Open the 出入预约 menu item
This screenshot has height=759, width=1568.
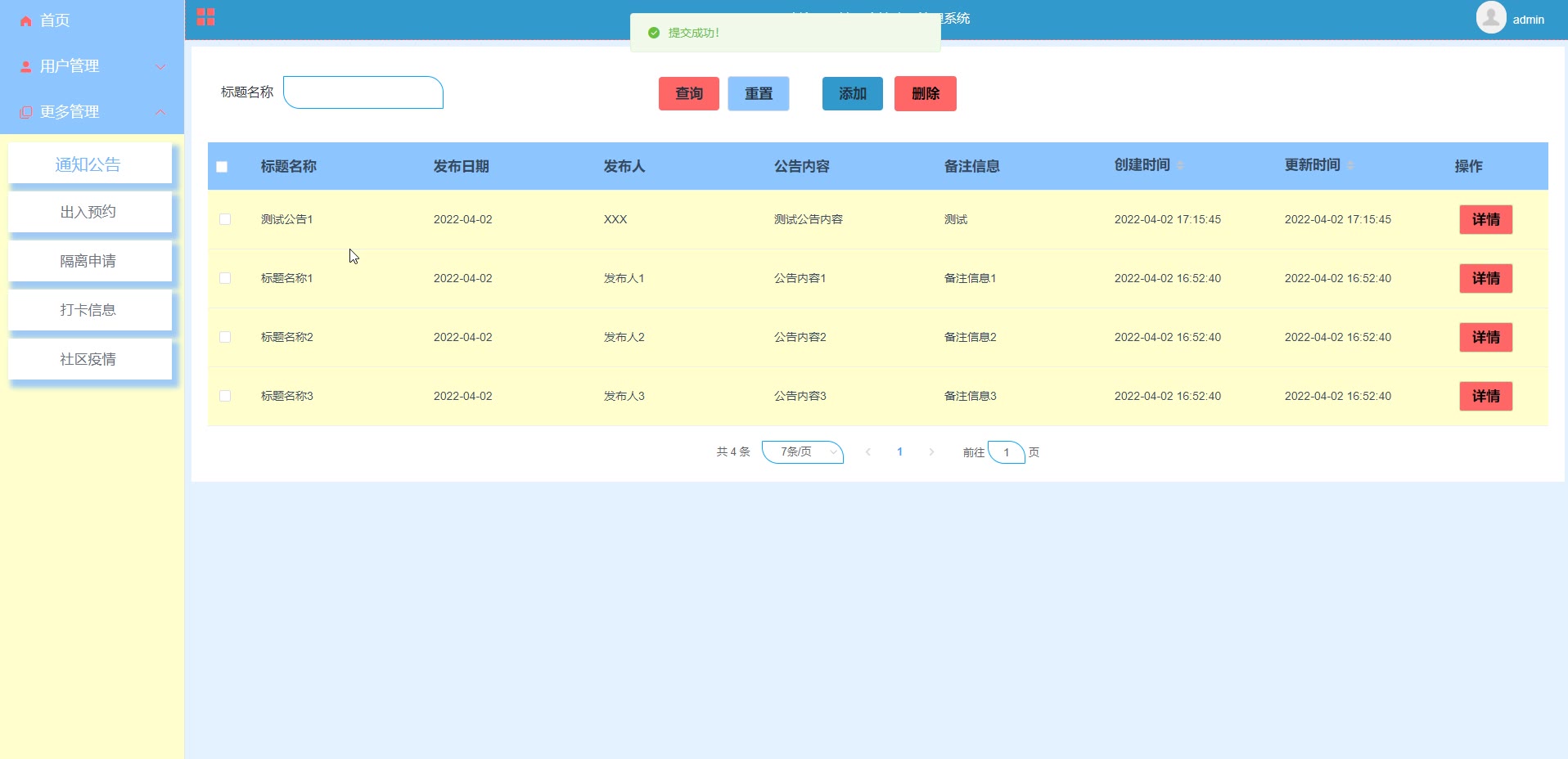tap(88, 213)
